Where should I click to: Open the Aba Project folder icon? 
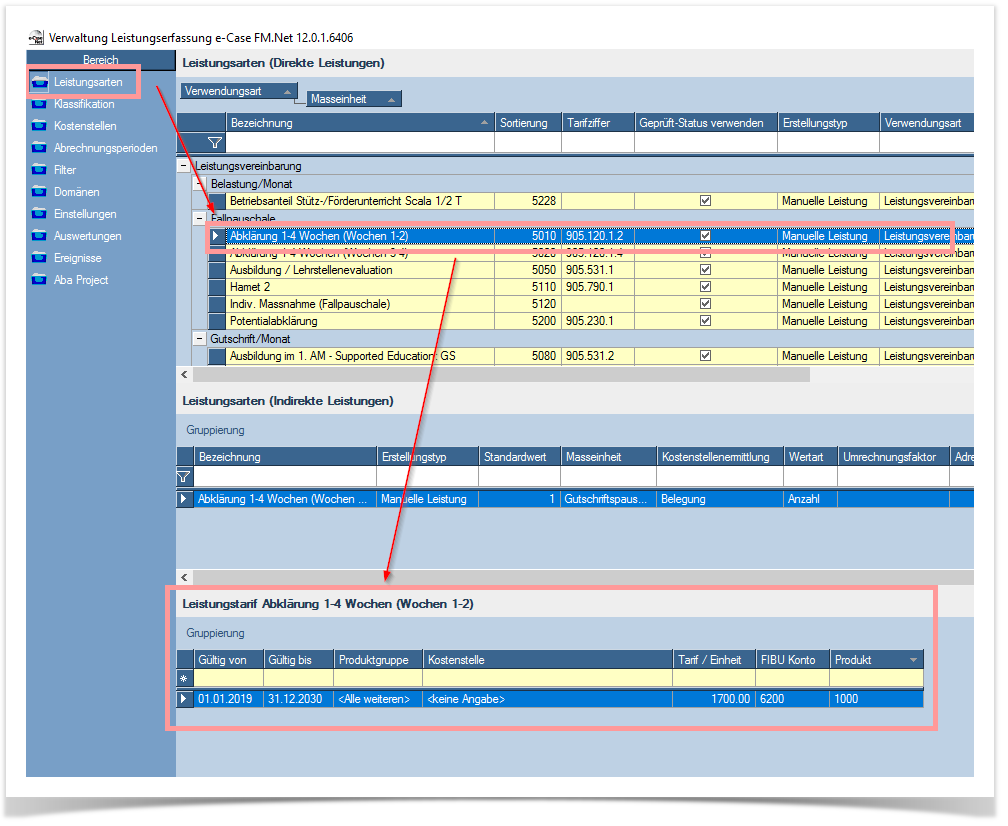(39, 280)
